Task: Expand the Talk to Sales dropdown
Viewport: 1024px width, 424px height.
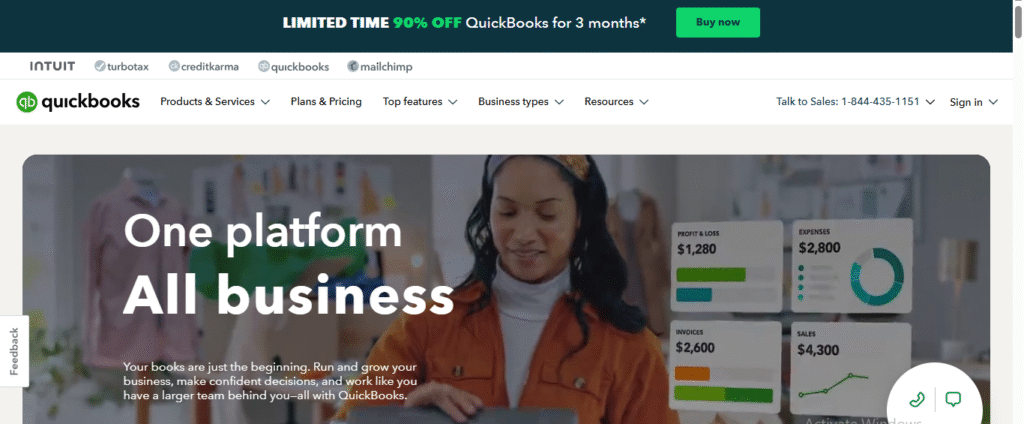Action: 856,102
